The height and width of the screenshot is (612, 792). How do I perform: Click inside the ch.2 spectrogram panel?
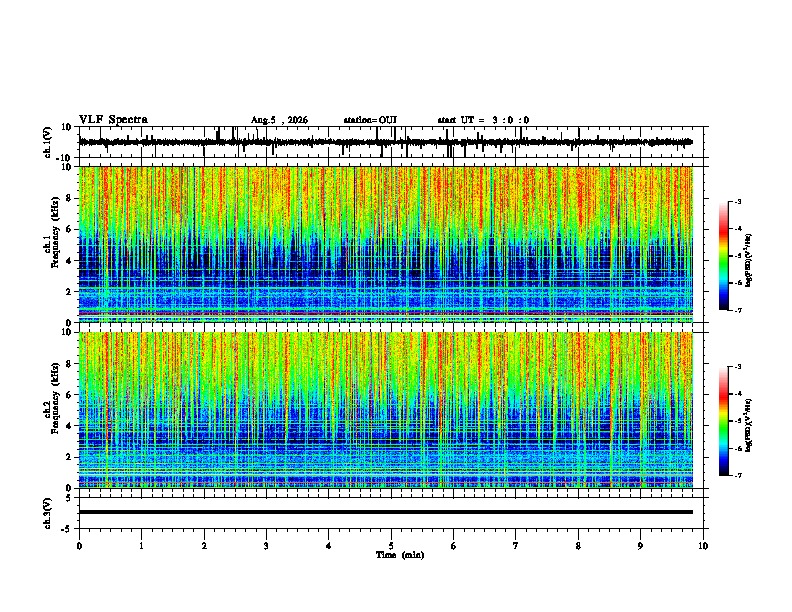[386, 410]
